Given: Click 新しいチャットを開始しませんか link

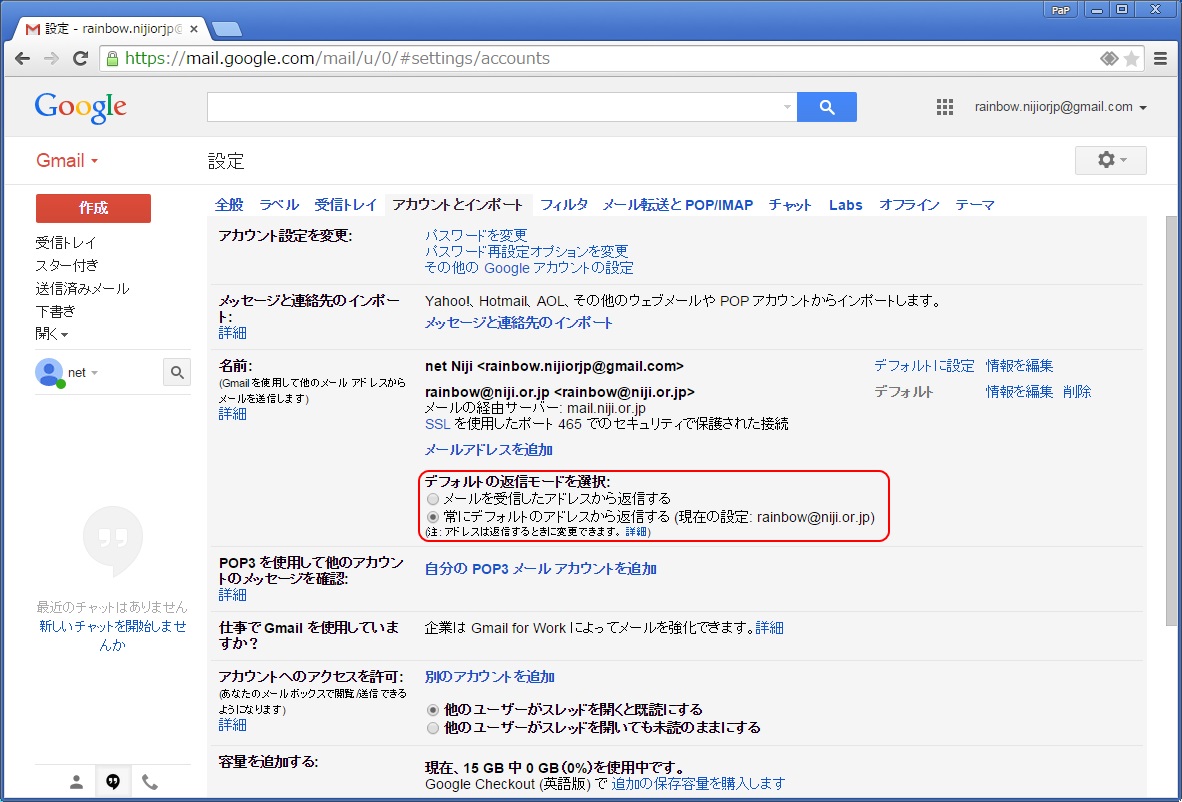Looking at the screenshot, I should point(113,635).
